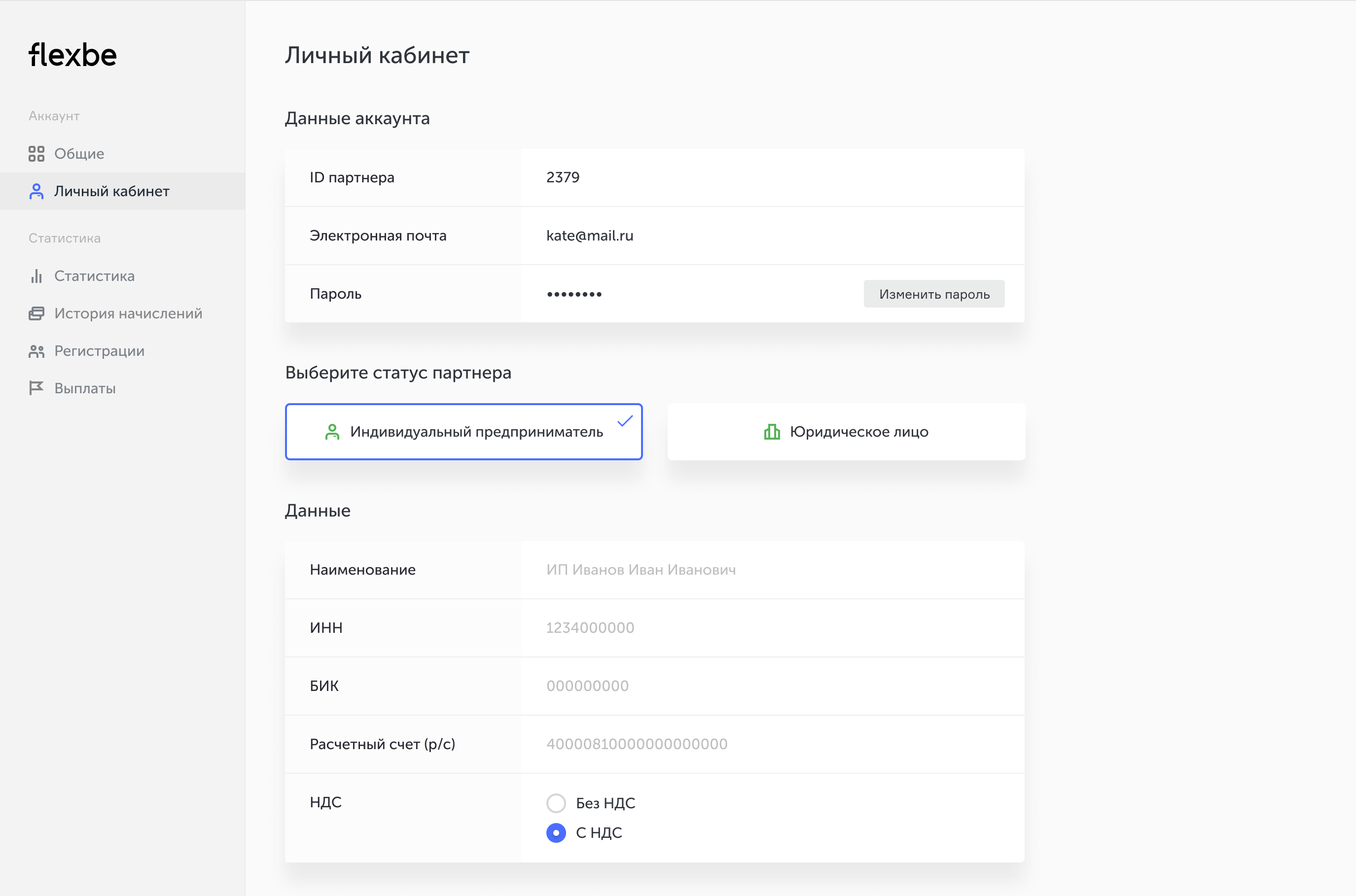
Task: Click the История начислений card icon
Action: click(x=36, y=314)
